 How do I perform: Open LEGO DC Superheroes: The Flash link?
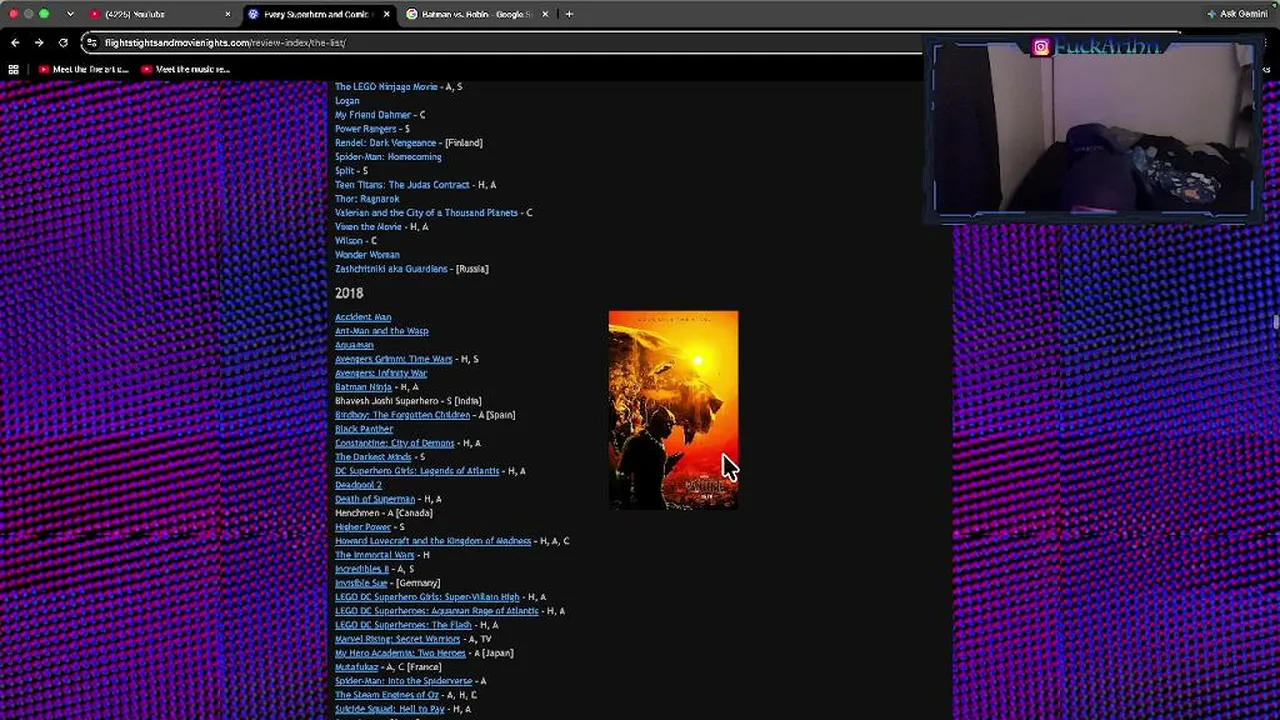click(x=403, y=625)
